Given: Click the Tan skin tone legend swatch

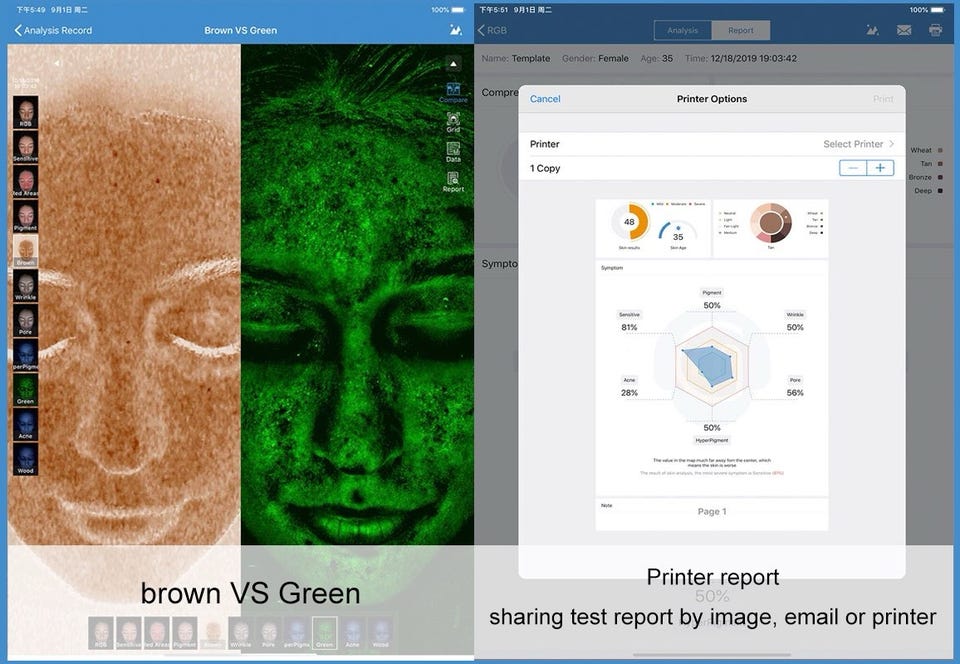Looking at the screenshot, I should tap(940, 163).
